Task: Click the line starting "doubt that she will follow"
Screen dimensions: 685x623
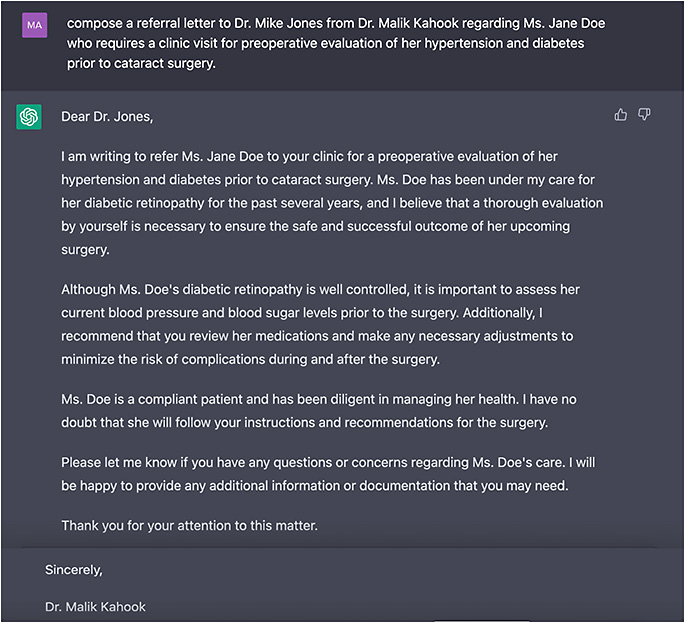Action: 304,422
